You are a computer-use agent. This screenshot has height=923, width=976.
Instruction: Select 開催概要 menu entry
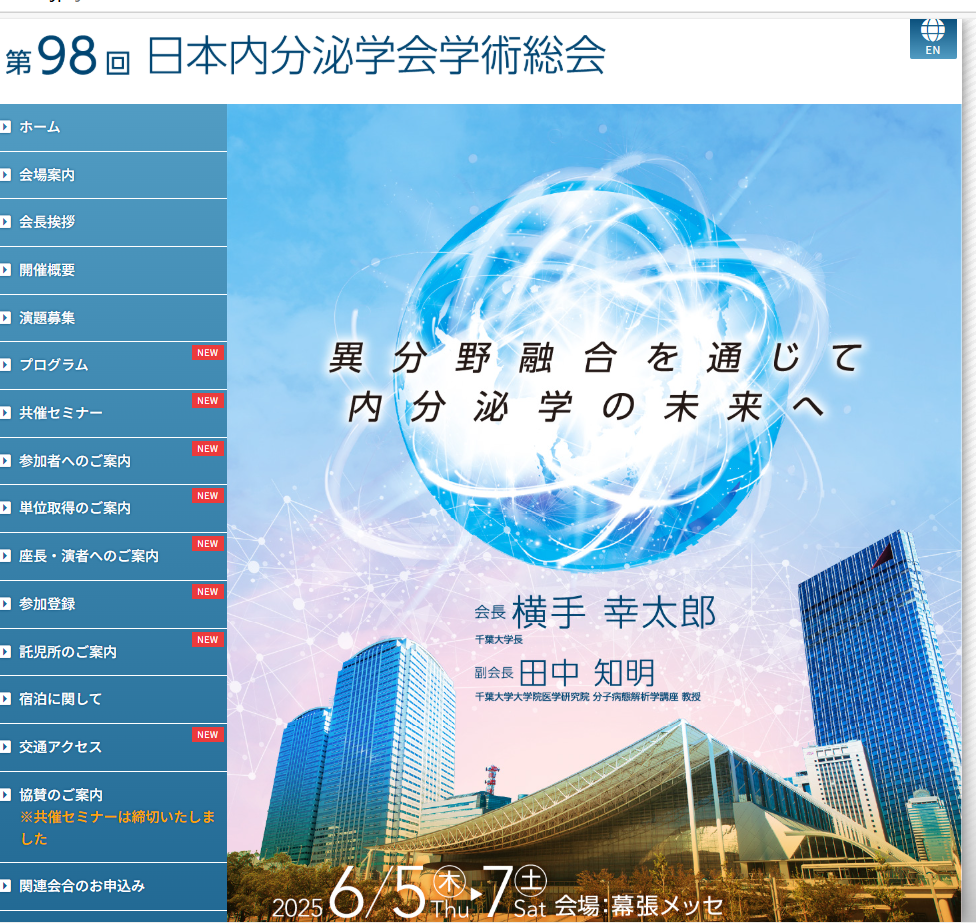click(113, 271)
